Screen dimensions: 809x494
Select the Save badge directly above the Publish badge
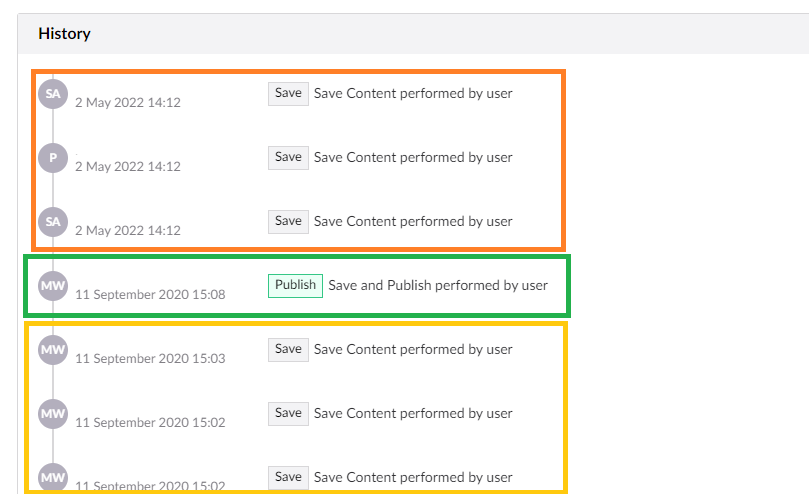(x=288, y=221)
